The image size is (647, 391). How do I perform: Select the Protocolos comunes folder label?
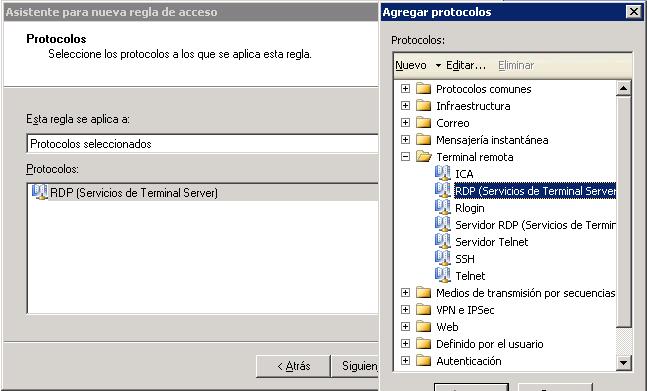tap(484, 89)
